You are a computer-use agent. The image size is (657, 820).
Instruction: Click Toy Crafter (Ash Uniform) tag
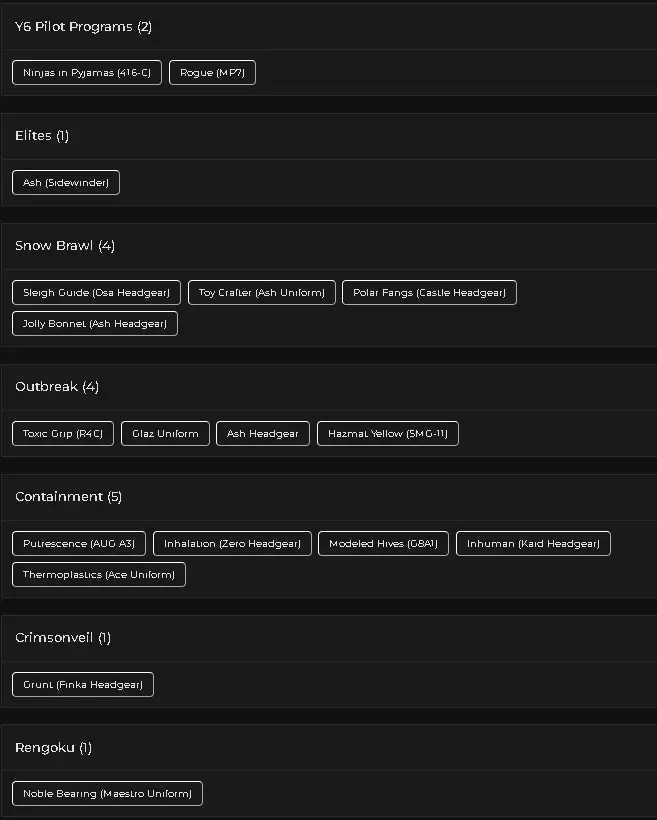coord(261,293)
